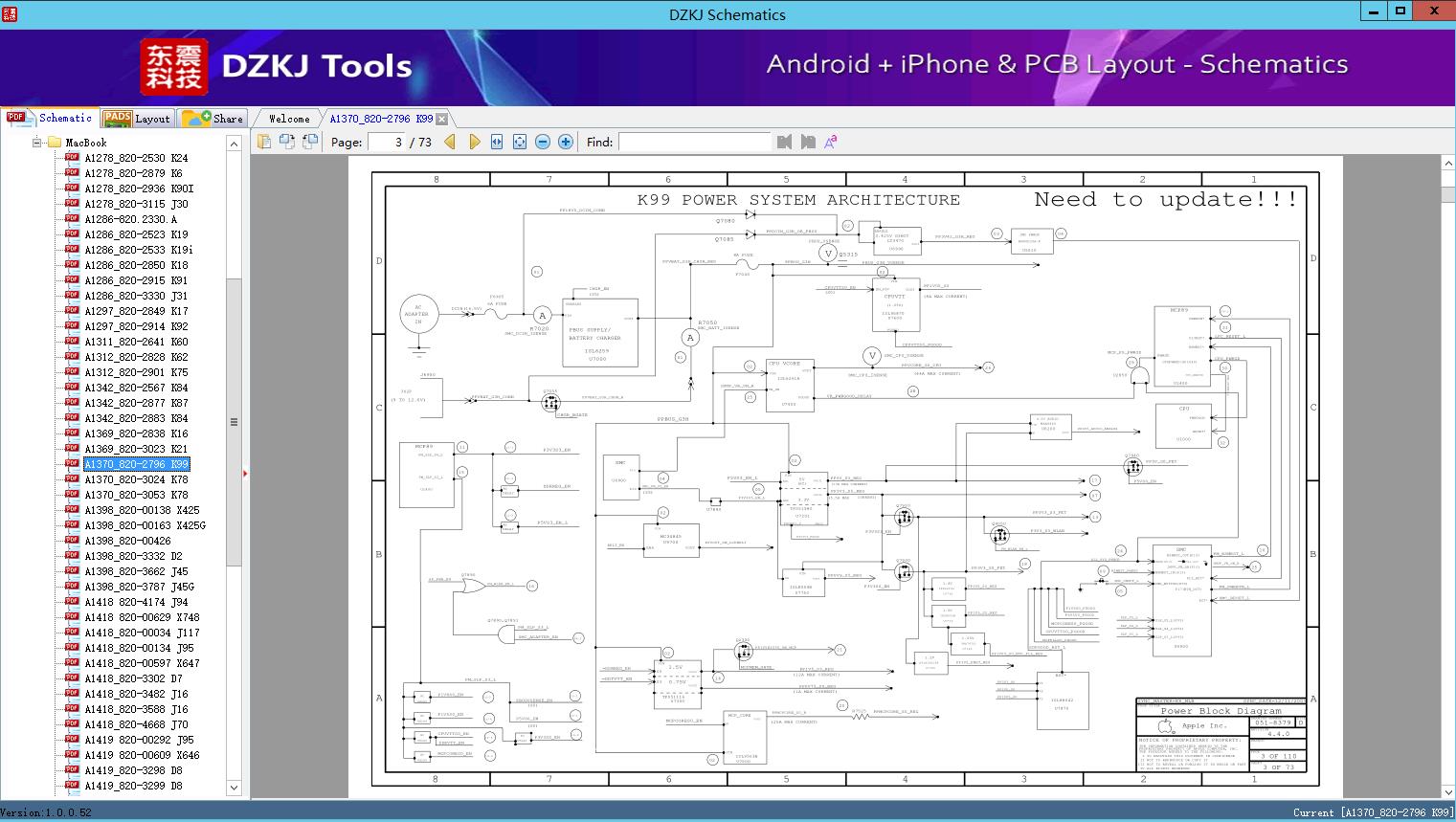Image resolution: width=1456 pixels, height=822 pixels.
Task: Open A1311_820-2641 K60 schematic
Action: tap(136, 342)
